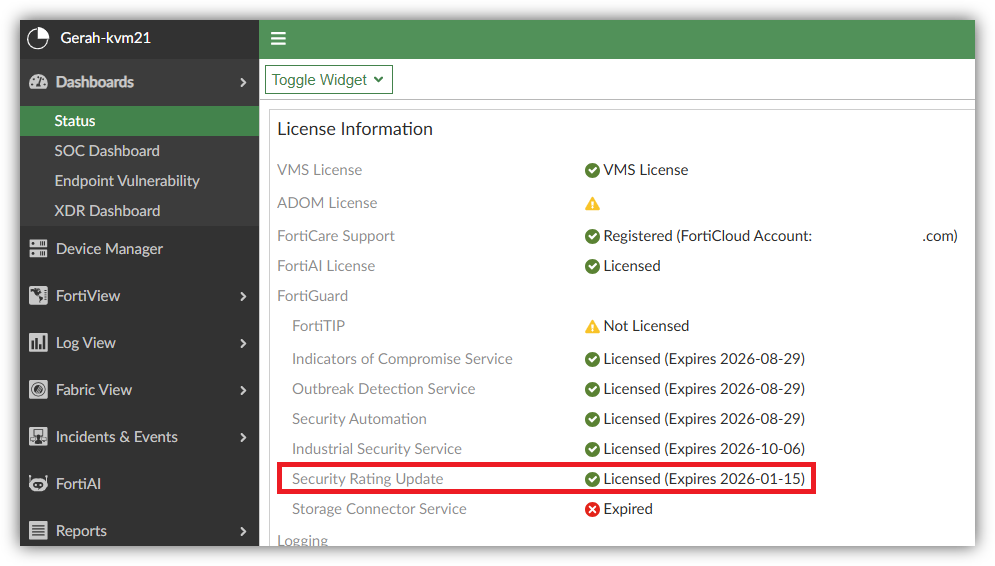Screen dimensions: 995x566
Task: Open the Toggle Widget dropdown
Action: [328, 80]
